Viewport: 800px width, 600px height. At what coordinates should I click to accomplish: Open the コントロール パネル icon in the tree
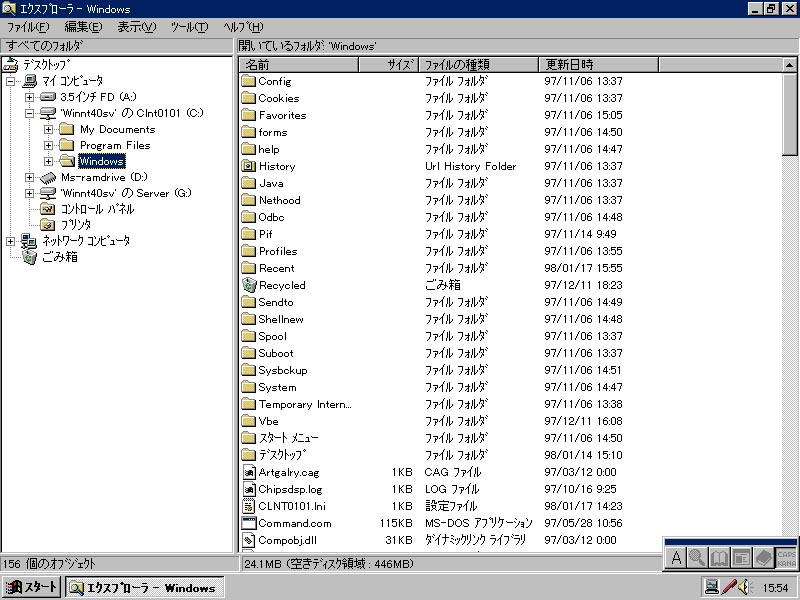47,209
